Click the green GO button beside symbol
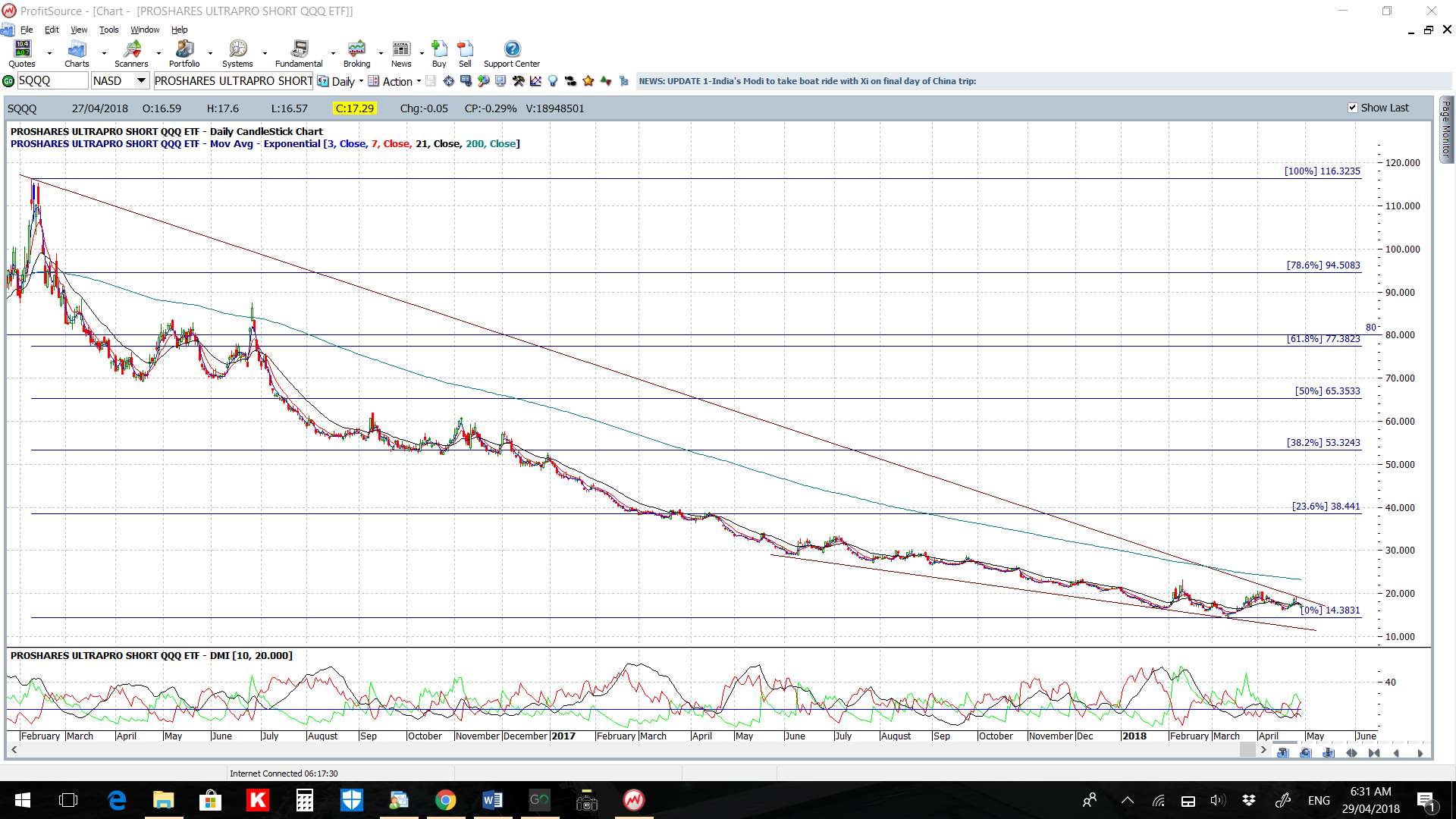Screen dimensions: 1456x819 (x=8, y=81)
